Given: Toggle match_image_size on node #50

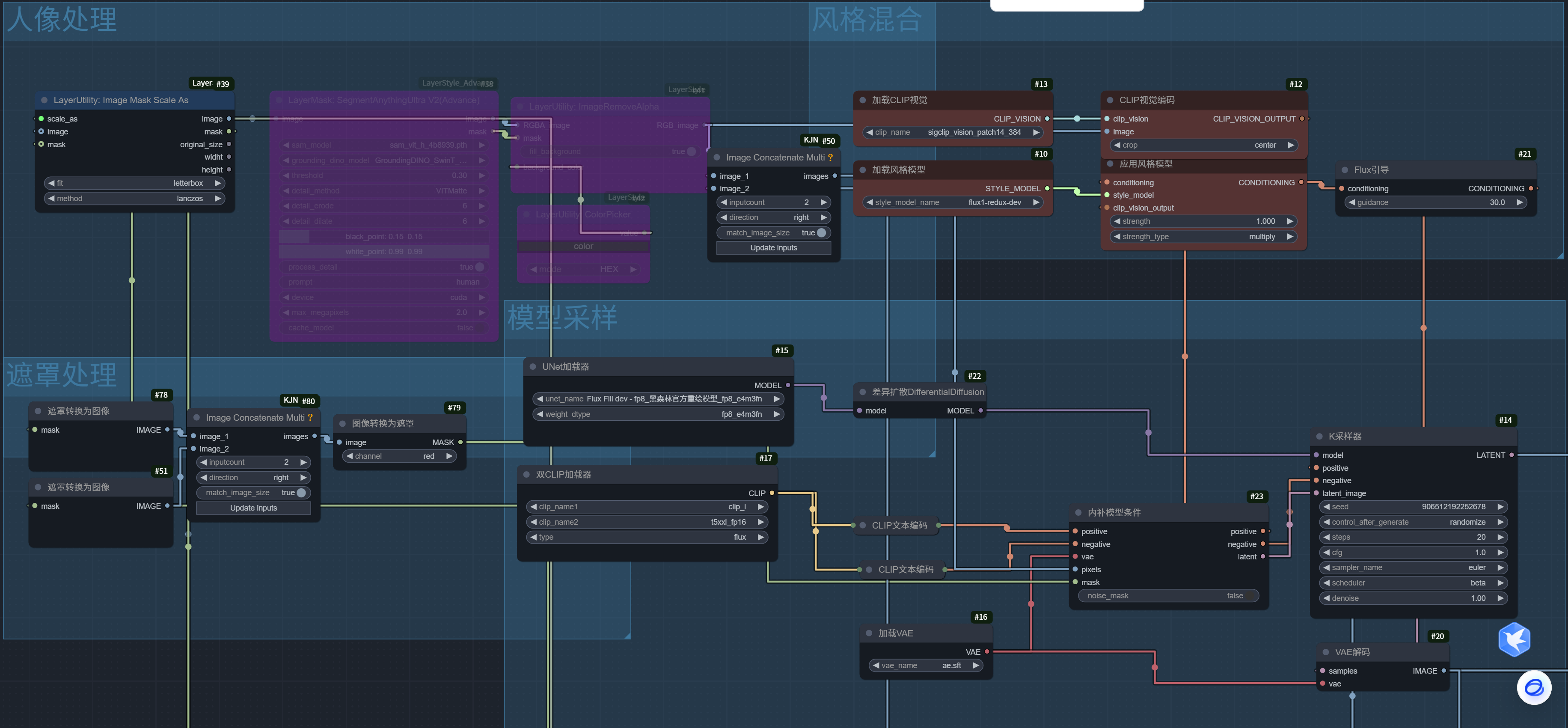Looking at the screenshot, I should (x=820, y=232).
